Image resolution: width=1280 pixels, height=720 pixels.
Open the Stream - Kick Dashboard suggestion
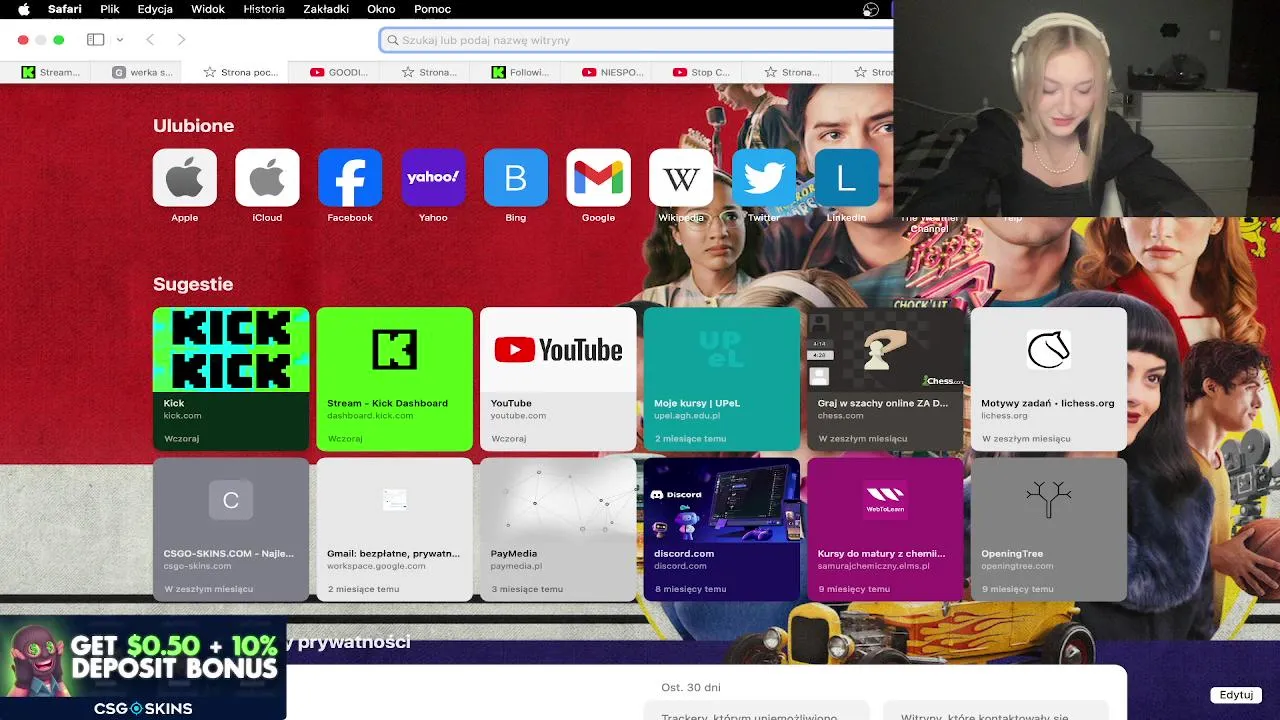394,379
